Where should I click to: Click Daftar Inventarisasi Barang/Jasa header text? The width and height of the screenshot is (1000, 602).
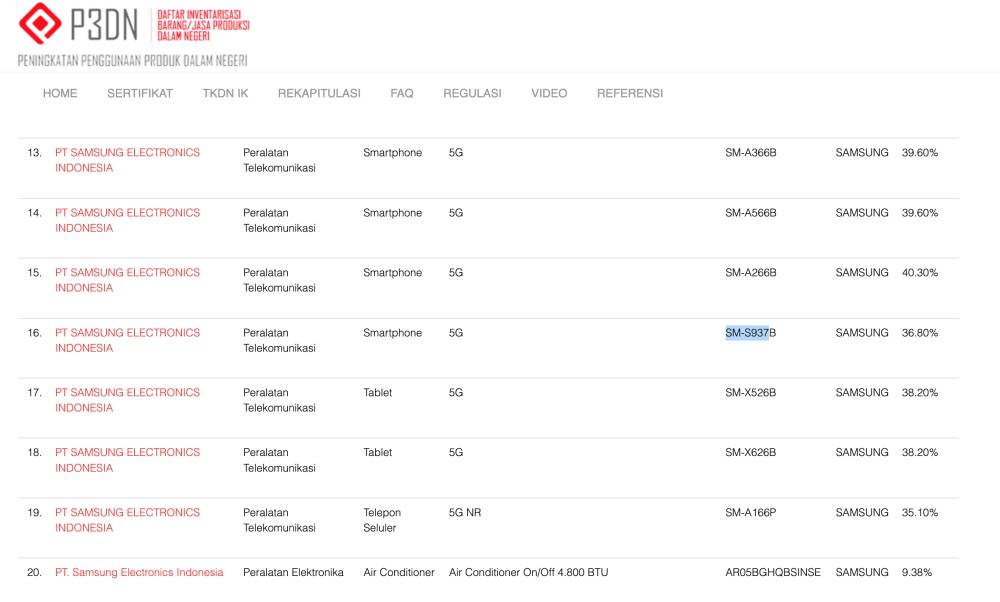tap(203, 25)
